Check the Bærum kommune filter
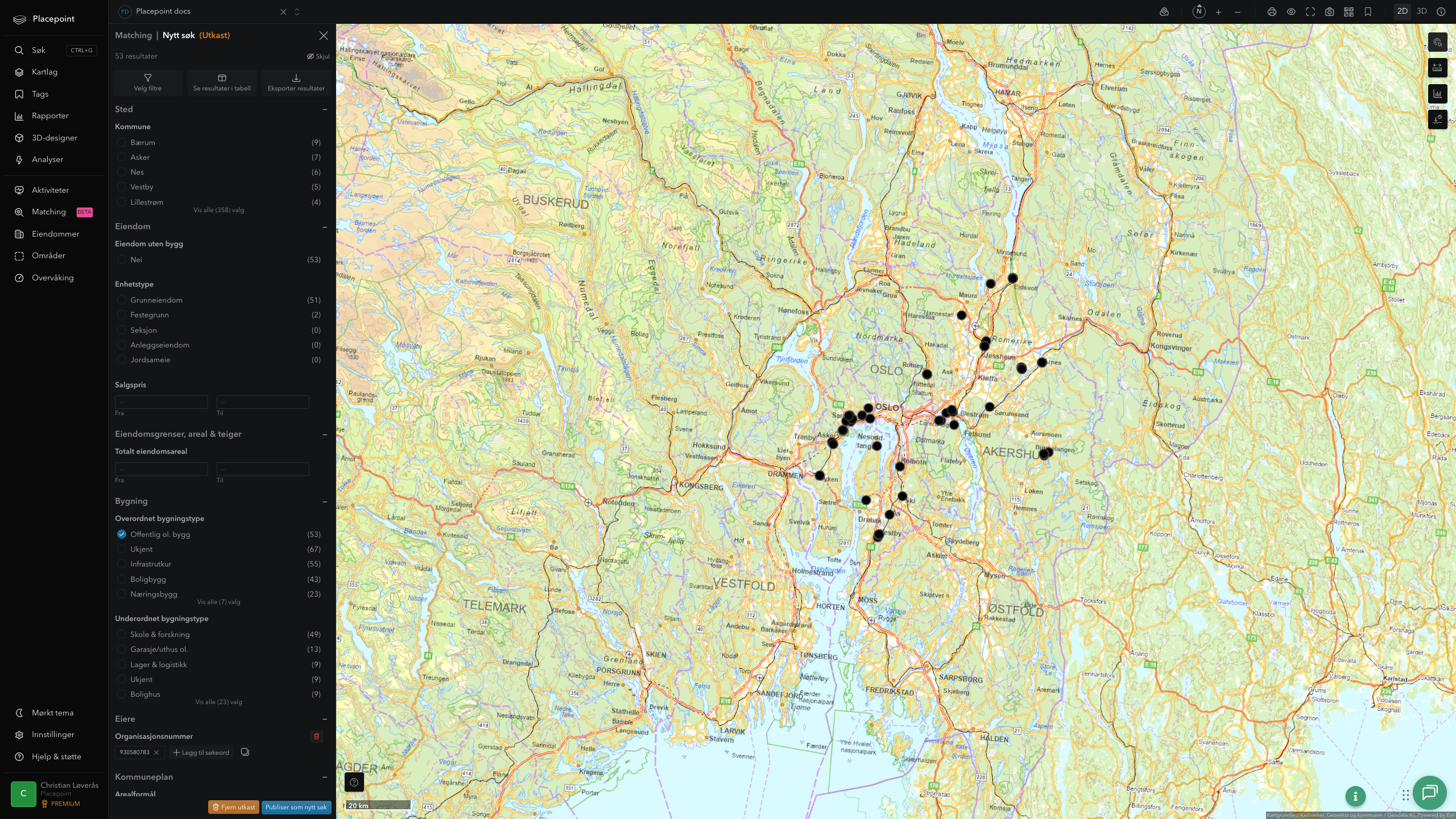The height and width of the screenshot is (819, 1456). click(121, 142)
